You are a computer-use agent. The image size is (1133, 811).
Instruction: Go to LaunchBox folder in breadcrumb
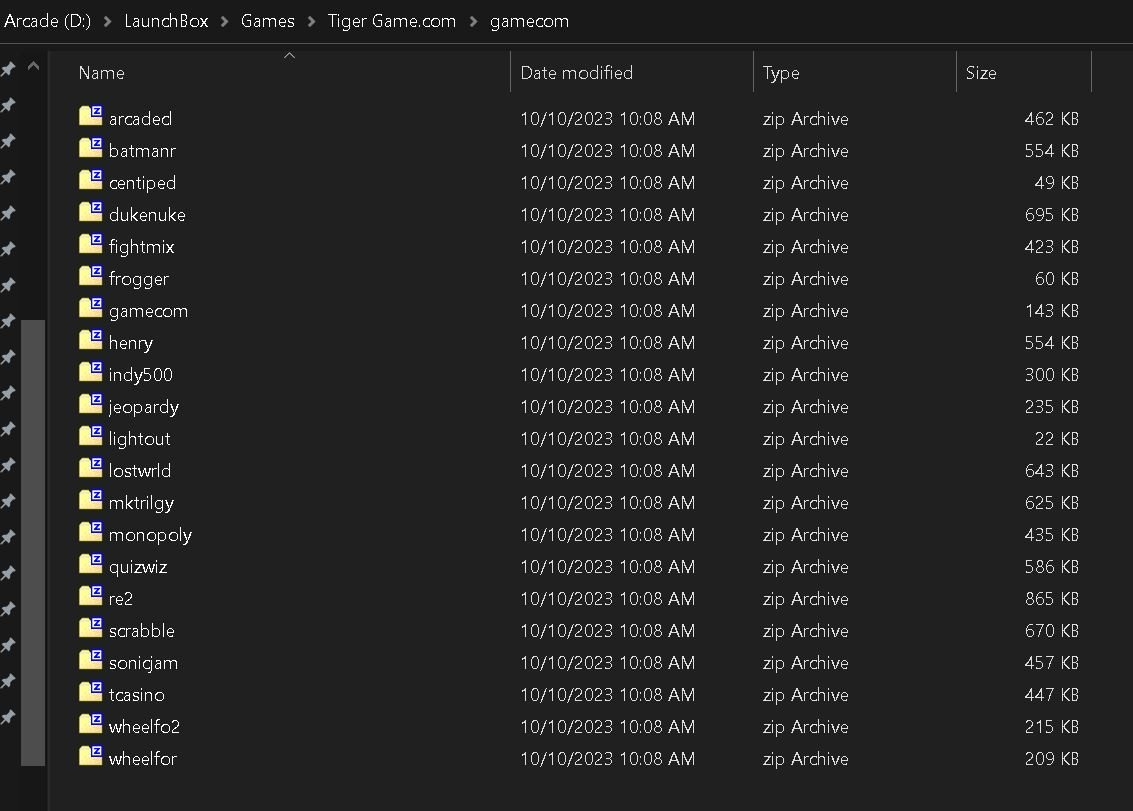point(166,21)
